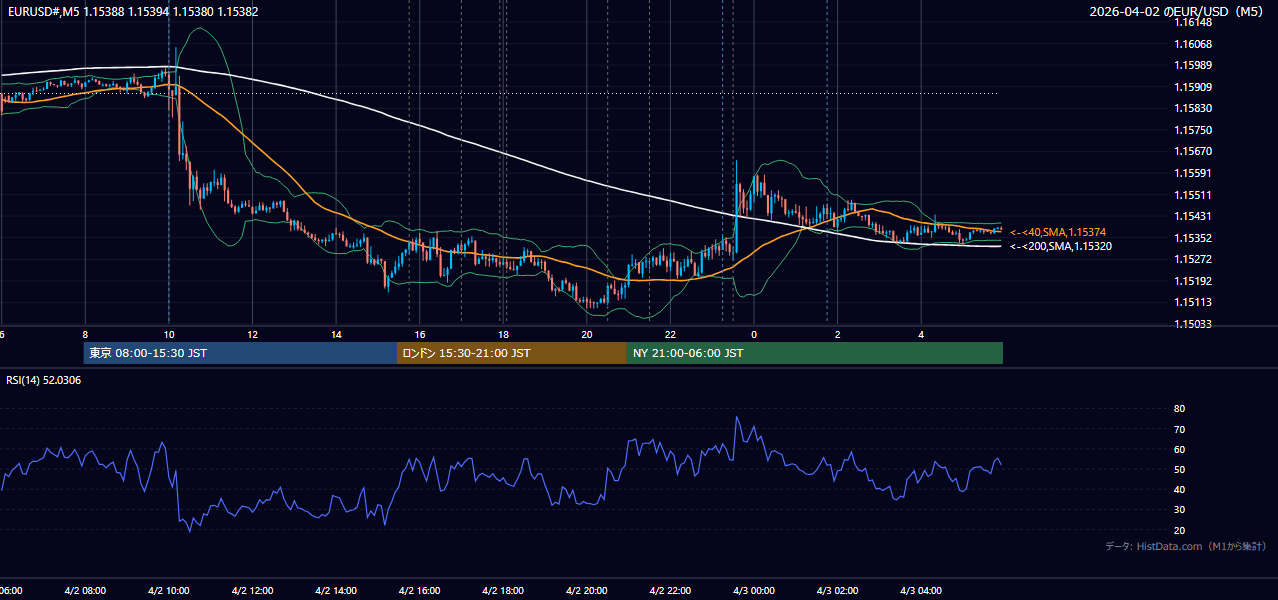This screenshot has width=1278, height=600.
Task: Click the 4/3 00:00 date axis label
Action: [x=754, y=591]
